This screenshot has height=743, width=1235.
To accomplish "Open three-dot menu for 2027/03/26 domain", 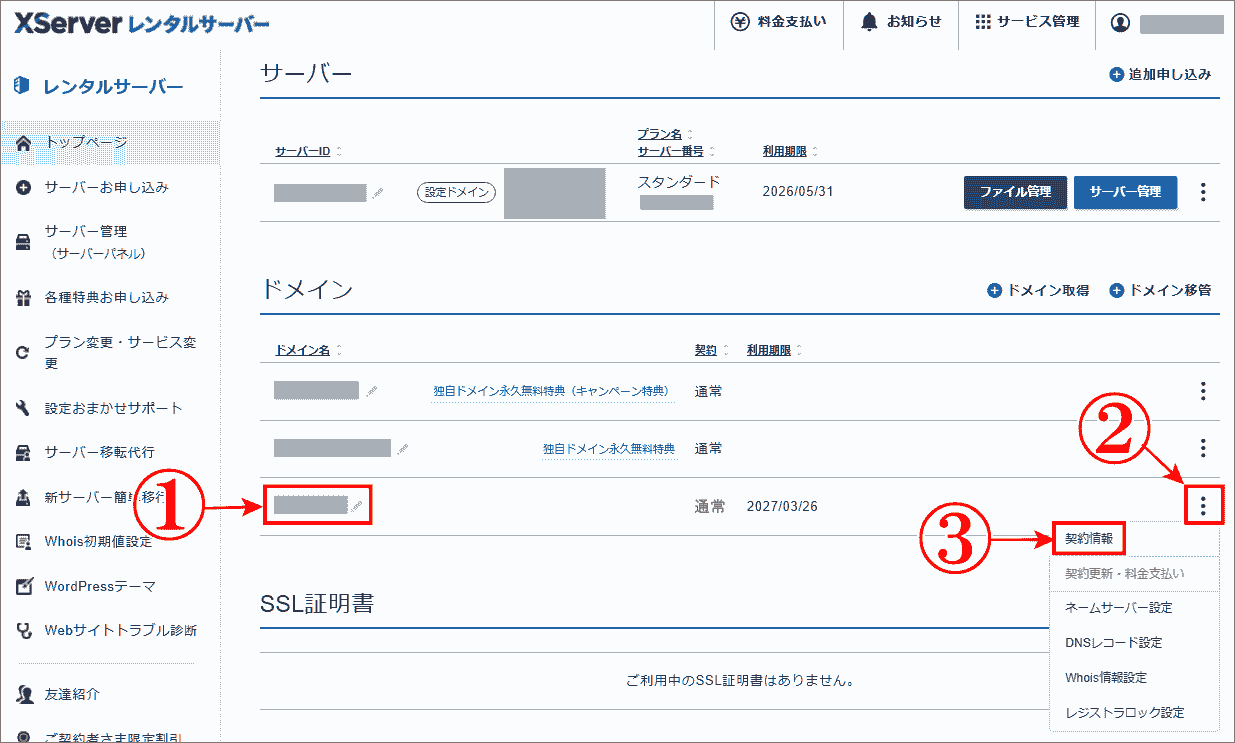I will click(x=1203, y=507).
